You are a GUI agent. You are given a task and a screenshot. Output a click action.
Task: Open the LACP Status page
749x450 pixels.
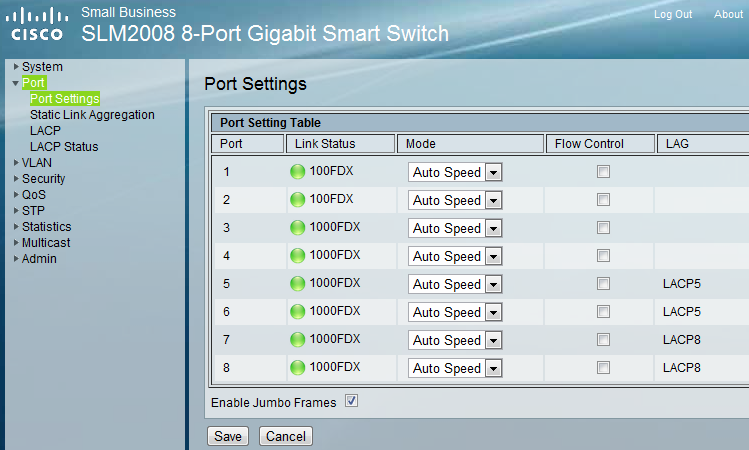[x=64, y=147]
